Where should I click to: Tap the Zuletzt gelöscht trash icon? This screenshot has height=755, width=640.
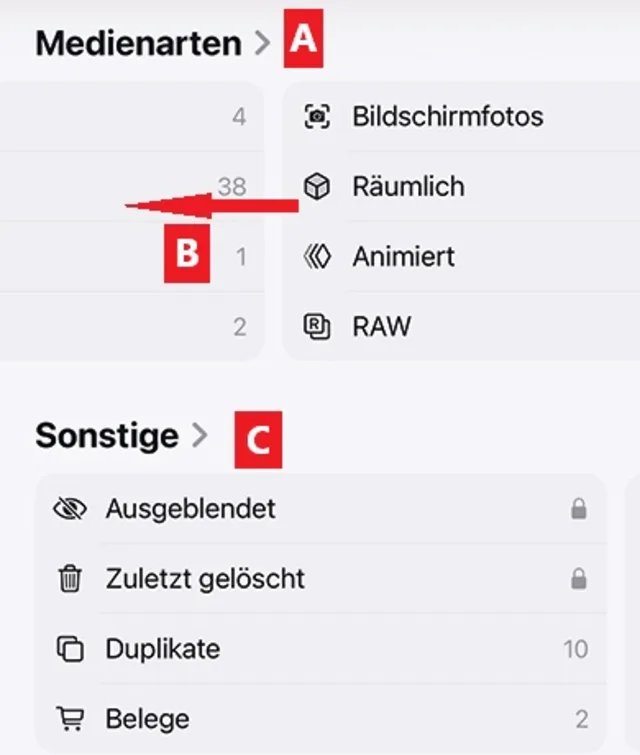tap(69, 579)
